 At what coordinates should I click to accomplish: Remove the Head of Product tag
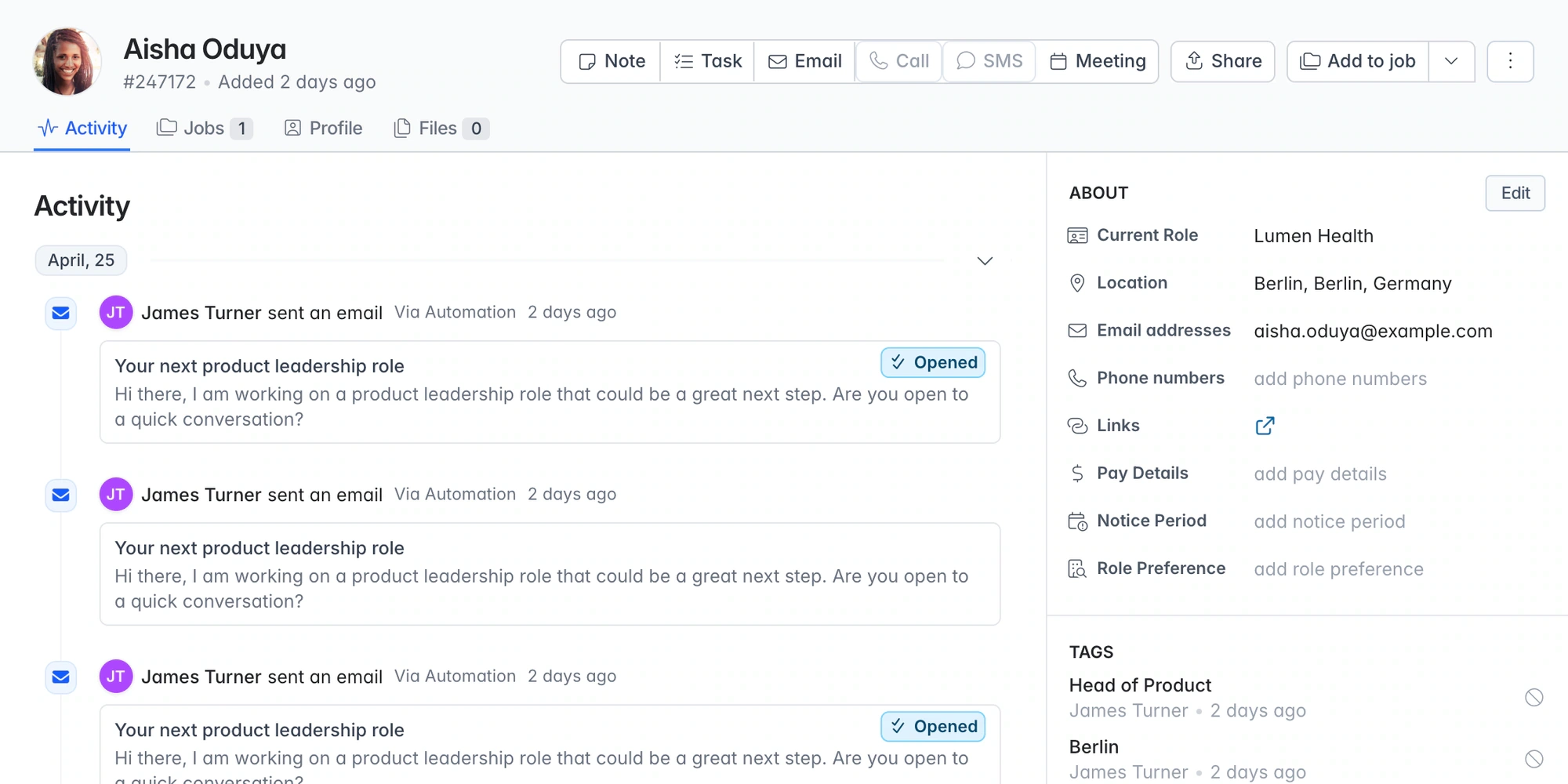1534,698
